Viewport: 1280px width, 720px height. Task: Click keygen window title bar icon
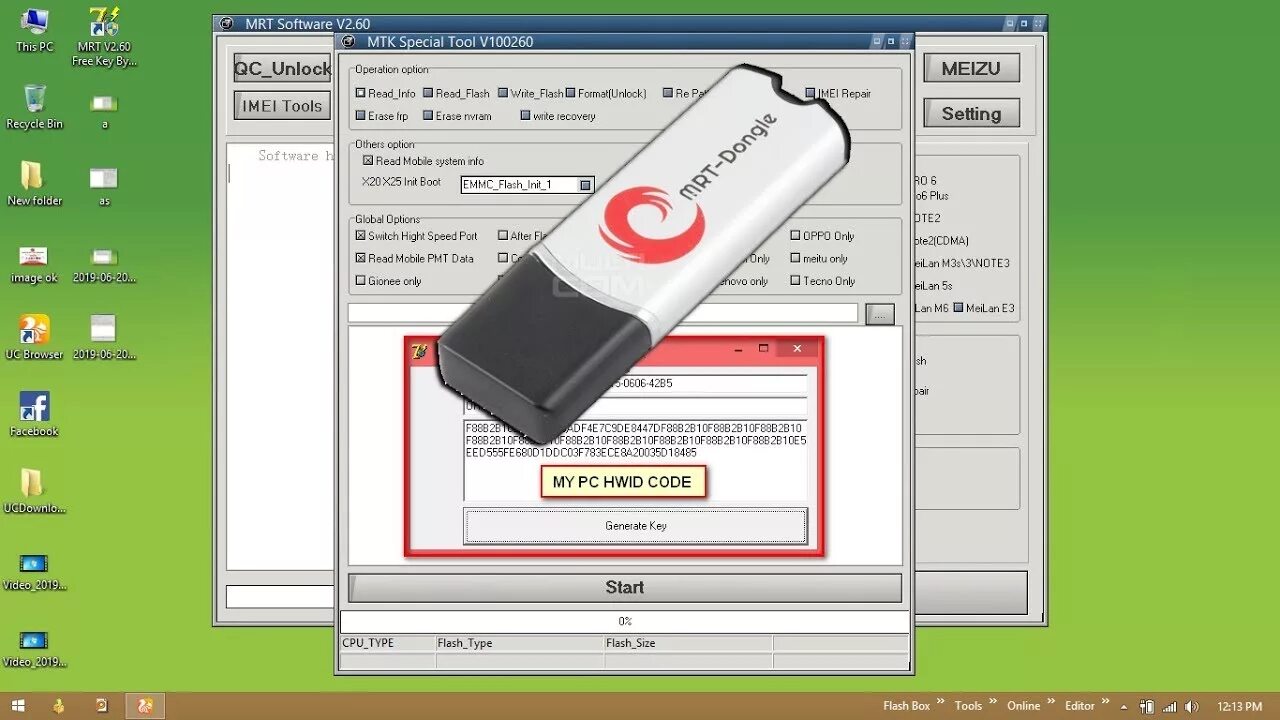coord(419,350)
